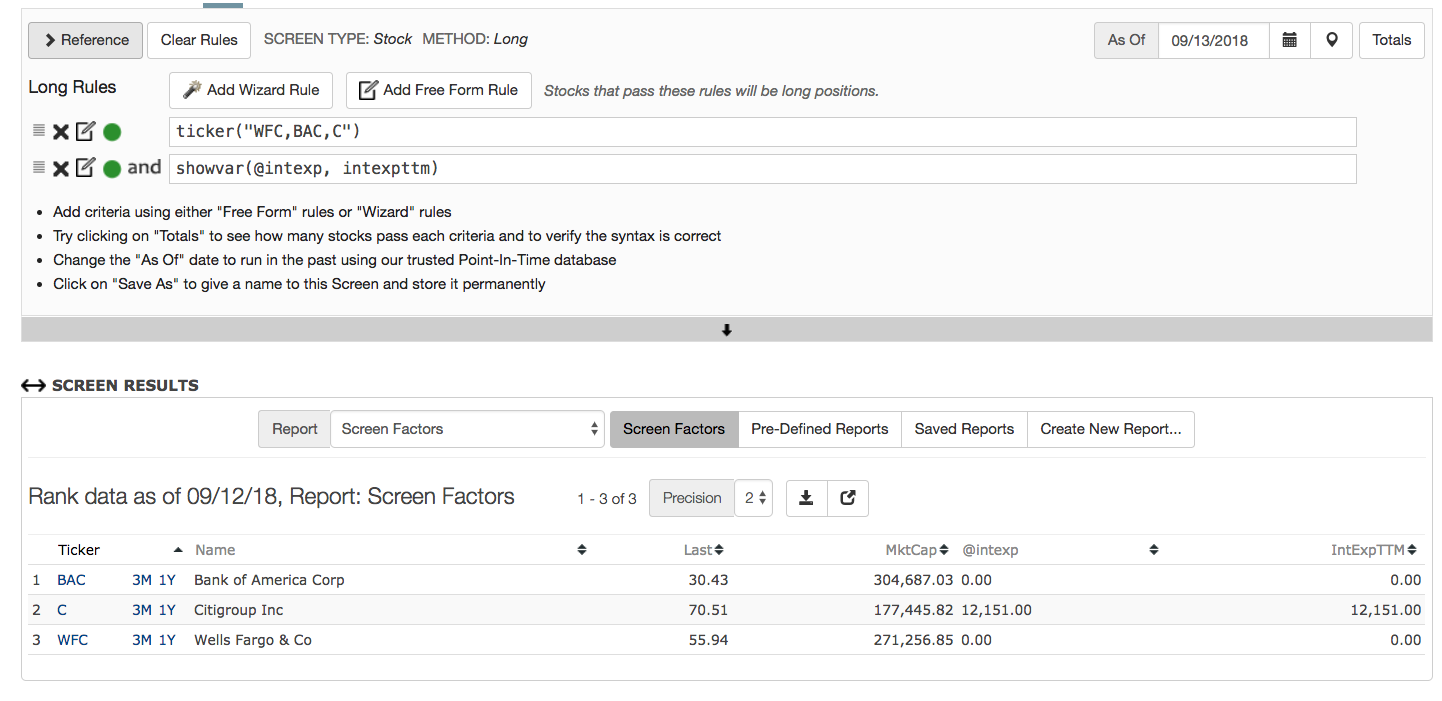The width and height of the screenshot is (1442, 701).
Task: Click the map marker icon button
Action: pos(1332,40)
